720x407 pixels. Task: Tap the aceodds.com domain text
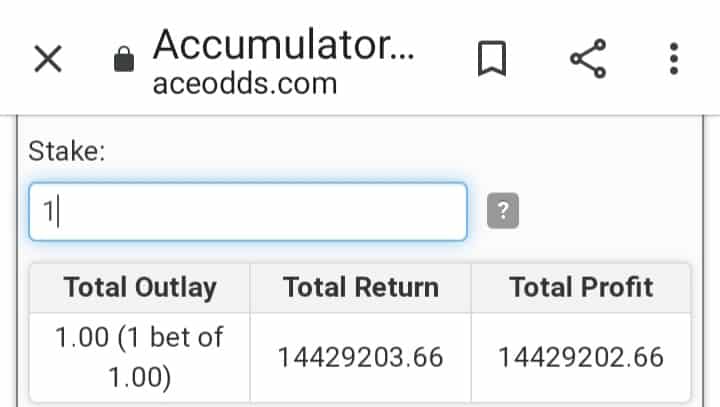point(245,84)
